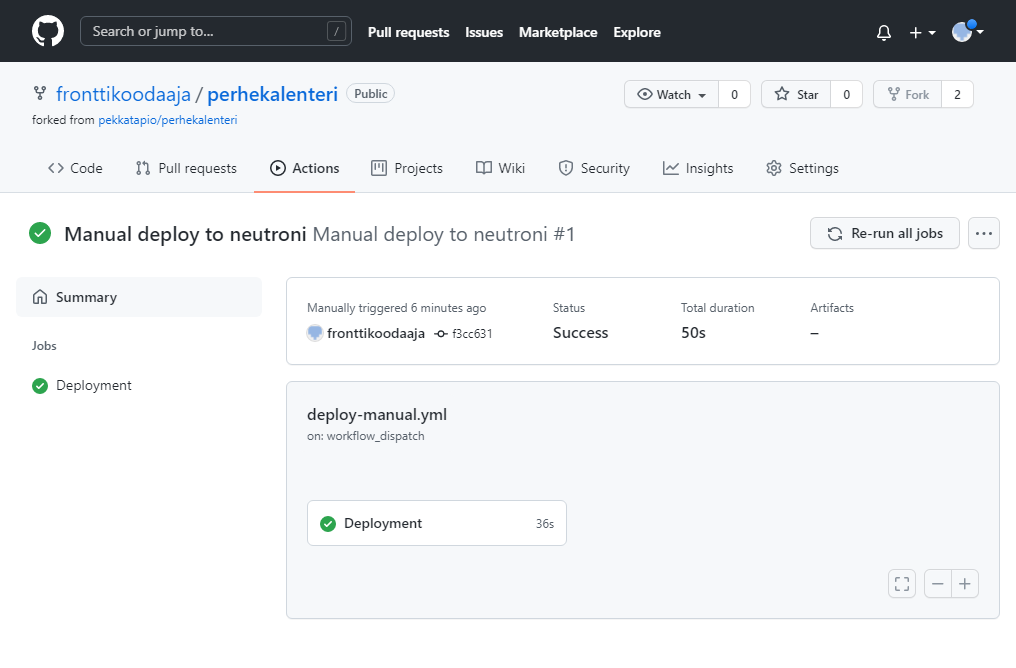Open the Insights tab
Image resolution: width=1016 pixels, height=668 pixels.
698,168
